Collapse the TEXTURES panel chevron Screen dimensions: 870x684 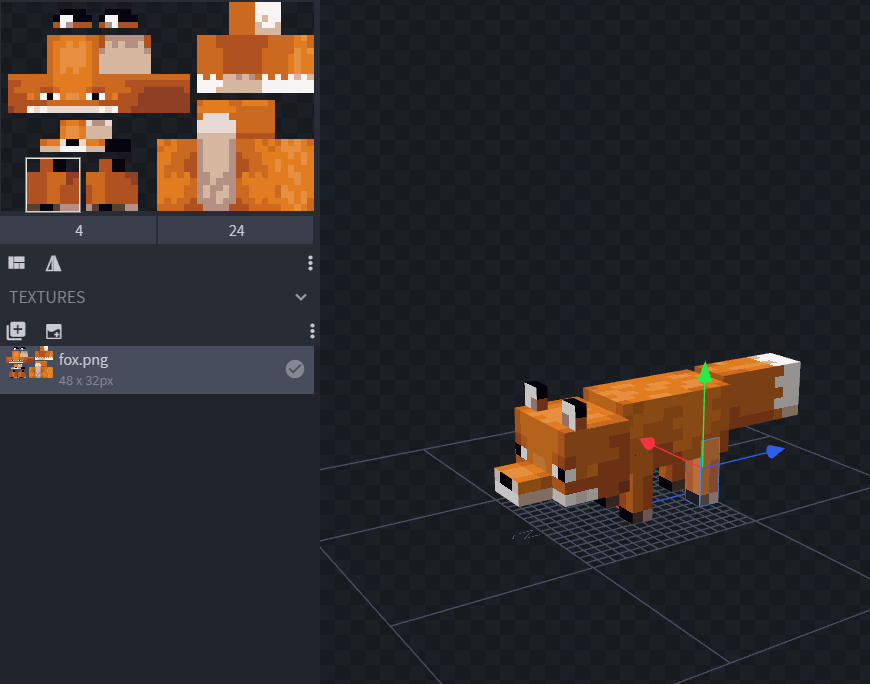[301, 297]
